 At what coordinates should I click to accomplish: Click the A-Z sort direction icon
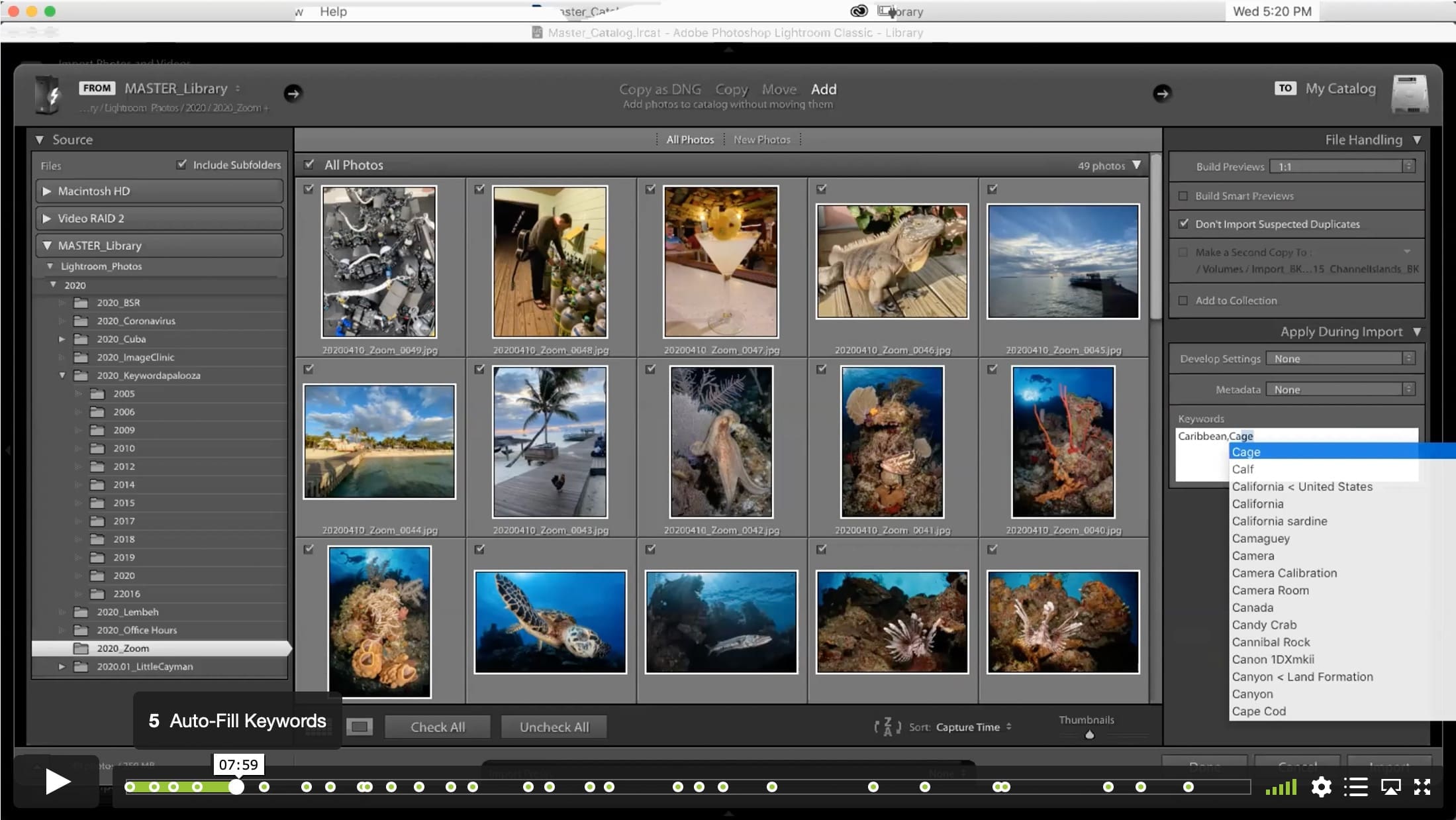(x=887, y=727)
